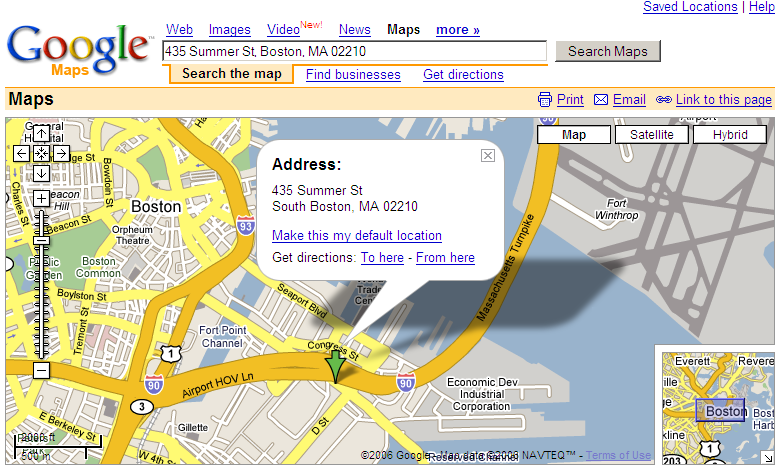Switch map view to Satellite
Image resolution: width=781 pixels, height=468 pixels.
[x=651, y=135]
